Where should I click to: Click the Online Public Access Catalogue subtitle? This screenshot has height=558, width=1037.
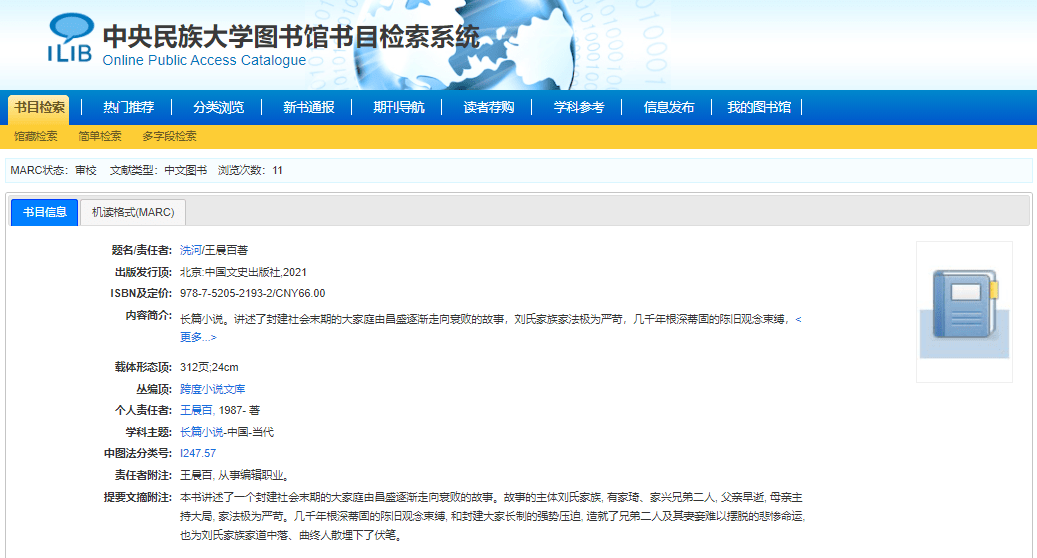(204, 60)
